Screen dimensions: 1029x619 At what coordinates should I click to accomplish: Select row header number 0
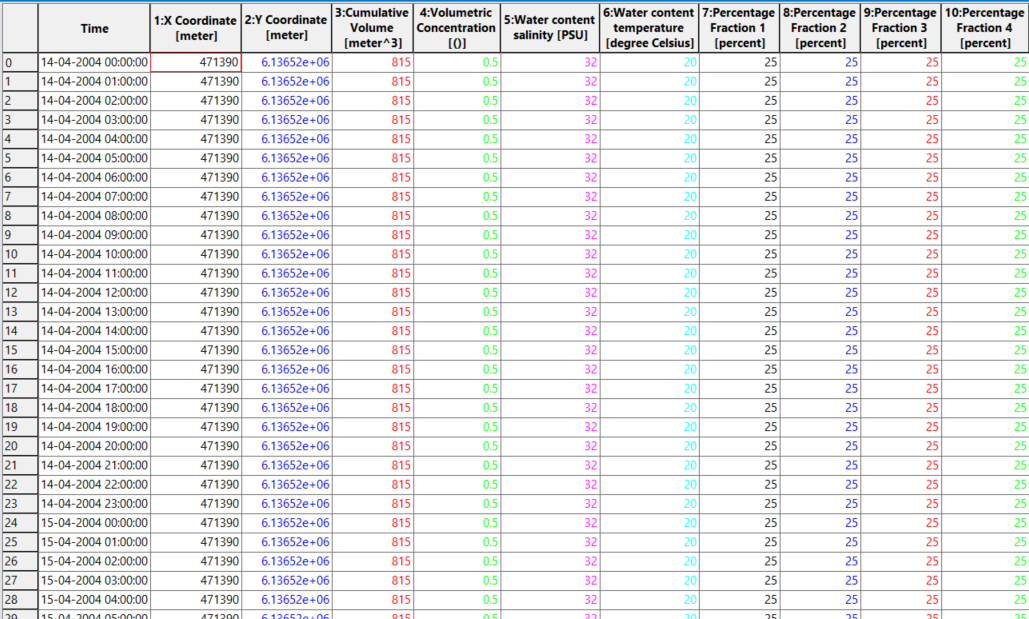[19, 62]
